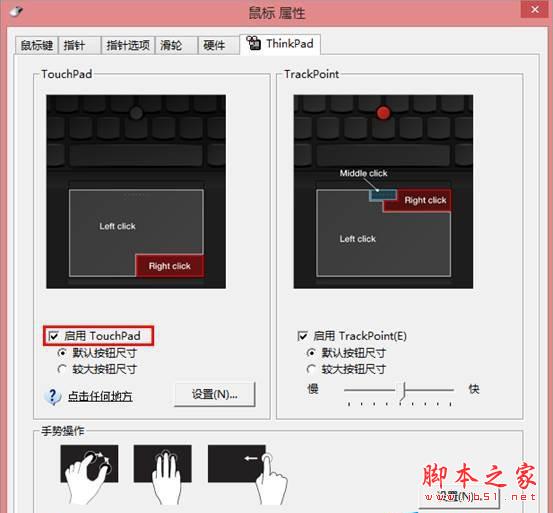Click the 慢 label beside the speed slider

pos(313,389)
